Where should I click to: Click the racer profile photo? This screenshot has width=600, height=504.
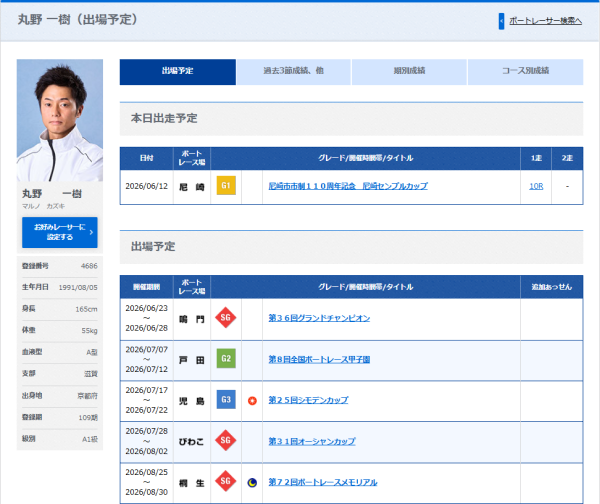coord(60,120)
